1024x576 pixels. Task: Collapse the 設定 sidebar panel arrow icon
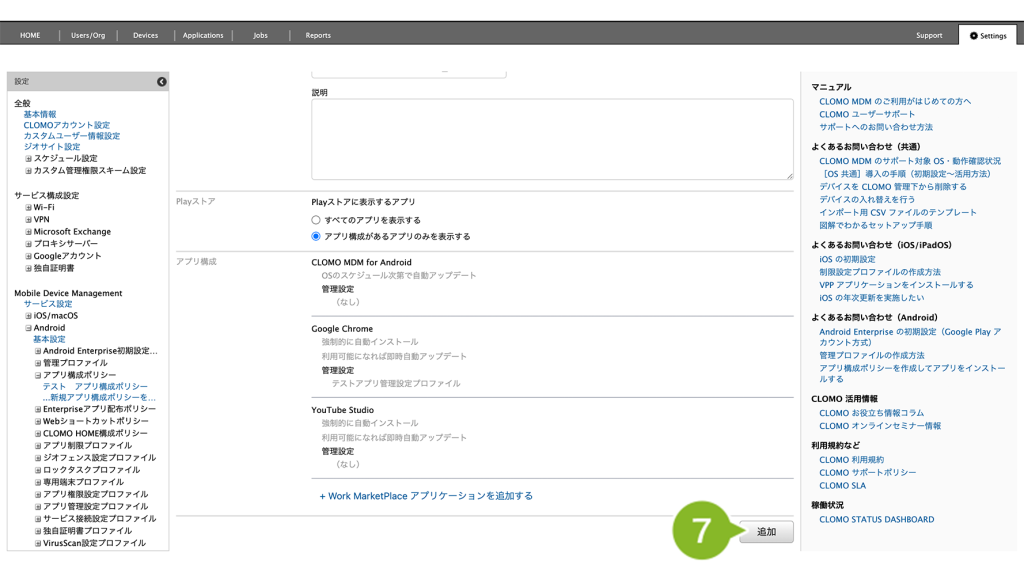pyautogui.click(x=161, y=82)
